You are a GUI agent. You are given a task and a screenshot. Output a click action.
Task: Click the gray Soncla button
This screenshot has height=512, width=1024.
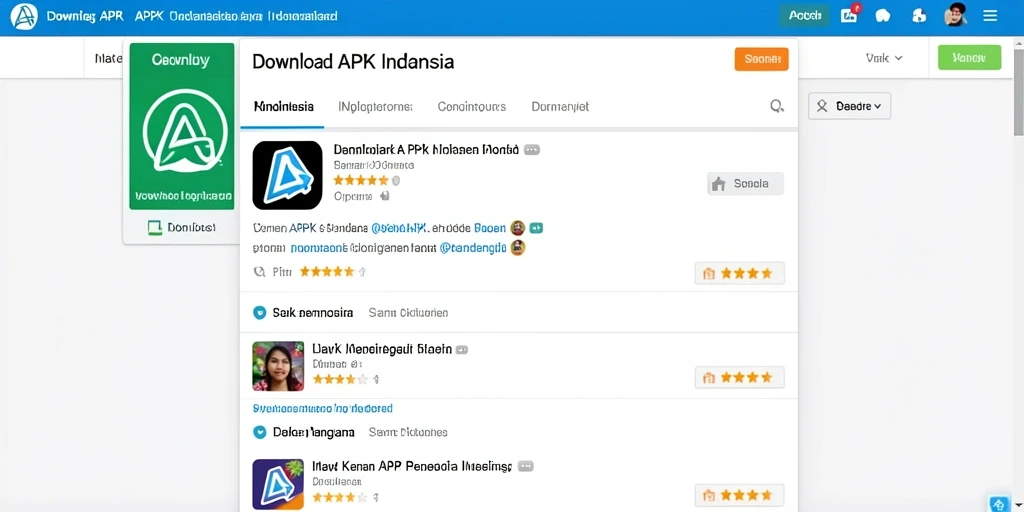pyautogui.click(x=746, y=184)
